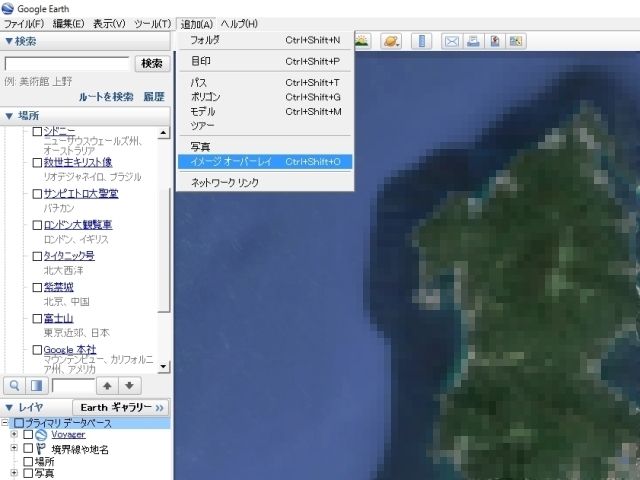Click the panel toggle icon beside magnifier

coord(37,385)
